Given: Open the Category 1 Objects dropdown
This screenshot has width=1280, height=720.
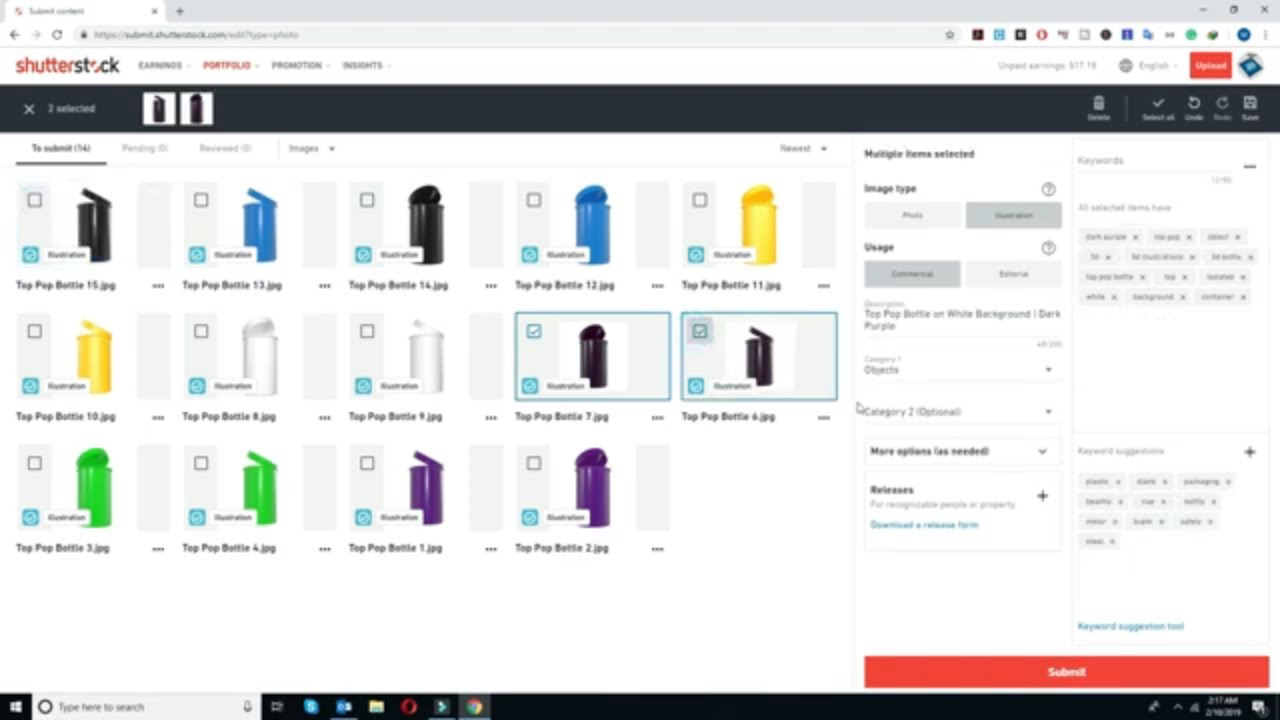Looking at the screenshot, I should click(x=958, y=370).
